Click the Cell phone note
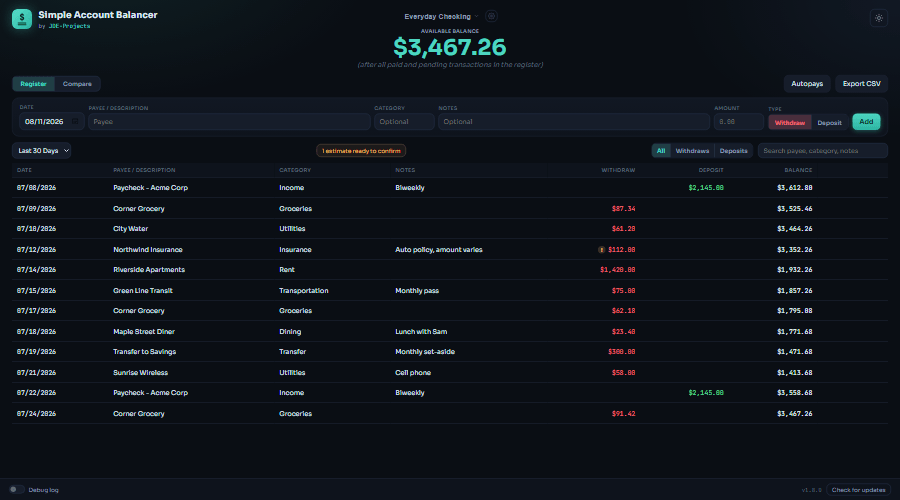This screenshot has width=900, height=500. click(413, 373)
